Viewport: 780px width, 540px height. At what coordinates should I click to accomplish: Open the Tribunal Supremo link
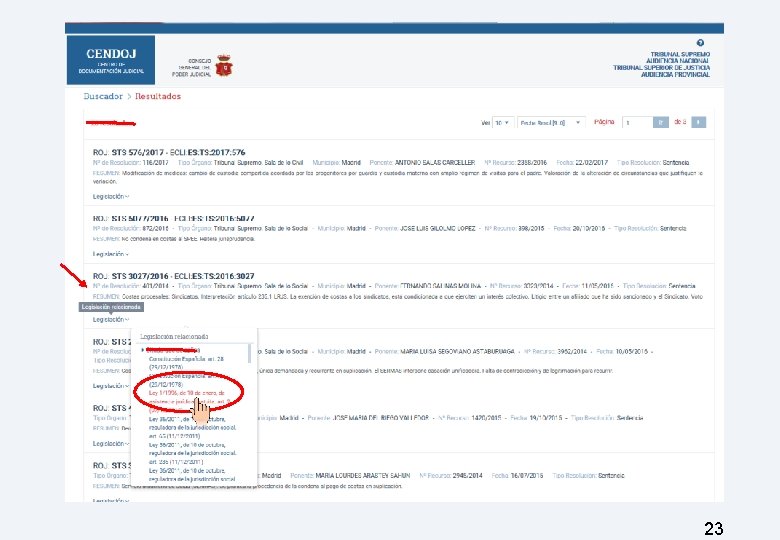(680, 54)
